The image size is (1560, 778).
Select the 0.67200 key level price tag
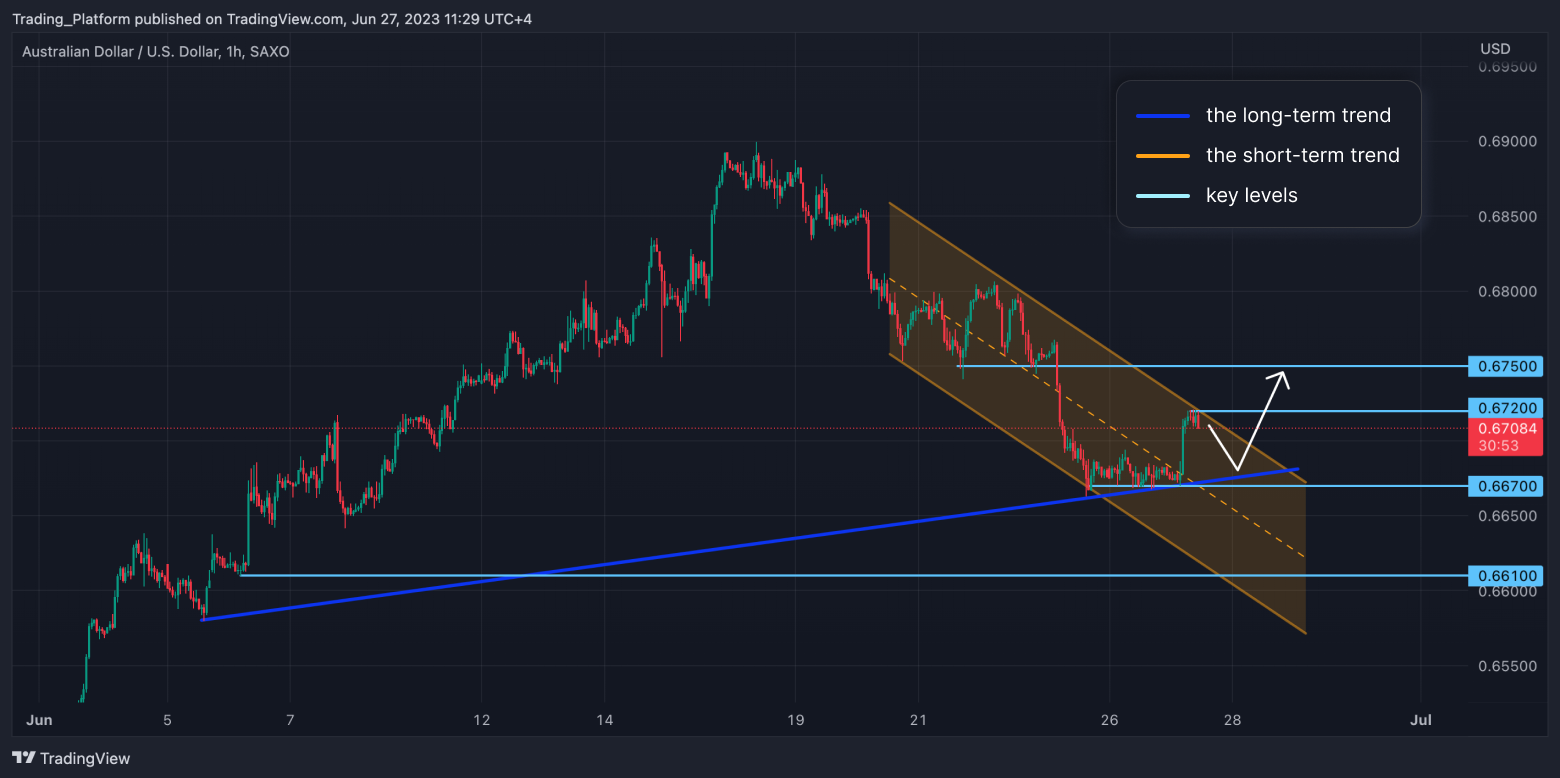coord(1506,408)
